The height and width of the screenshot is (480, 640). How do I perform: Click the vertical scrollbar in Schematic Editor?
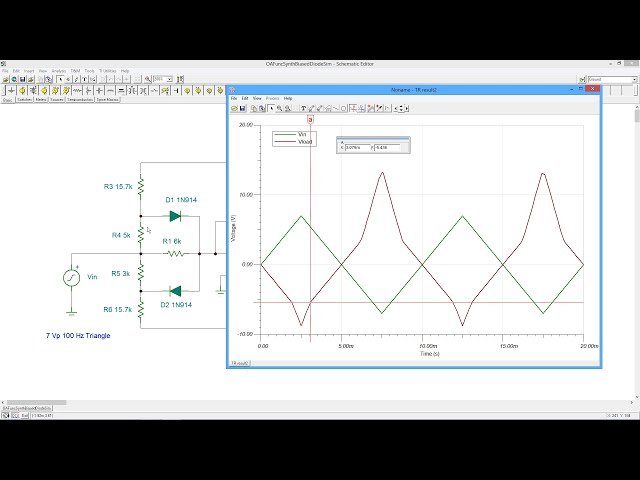tap(637, 251)
